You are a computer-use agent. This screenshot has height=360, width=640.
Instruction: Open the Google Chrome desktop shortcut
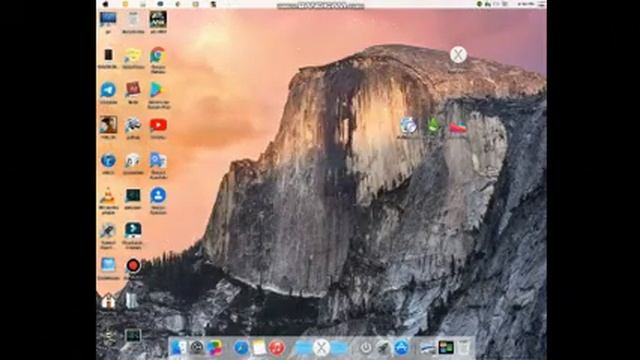coord(158,55)
